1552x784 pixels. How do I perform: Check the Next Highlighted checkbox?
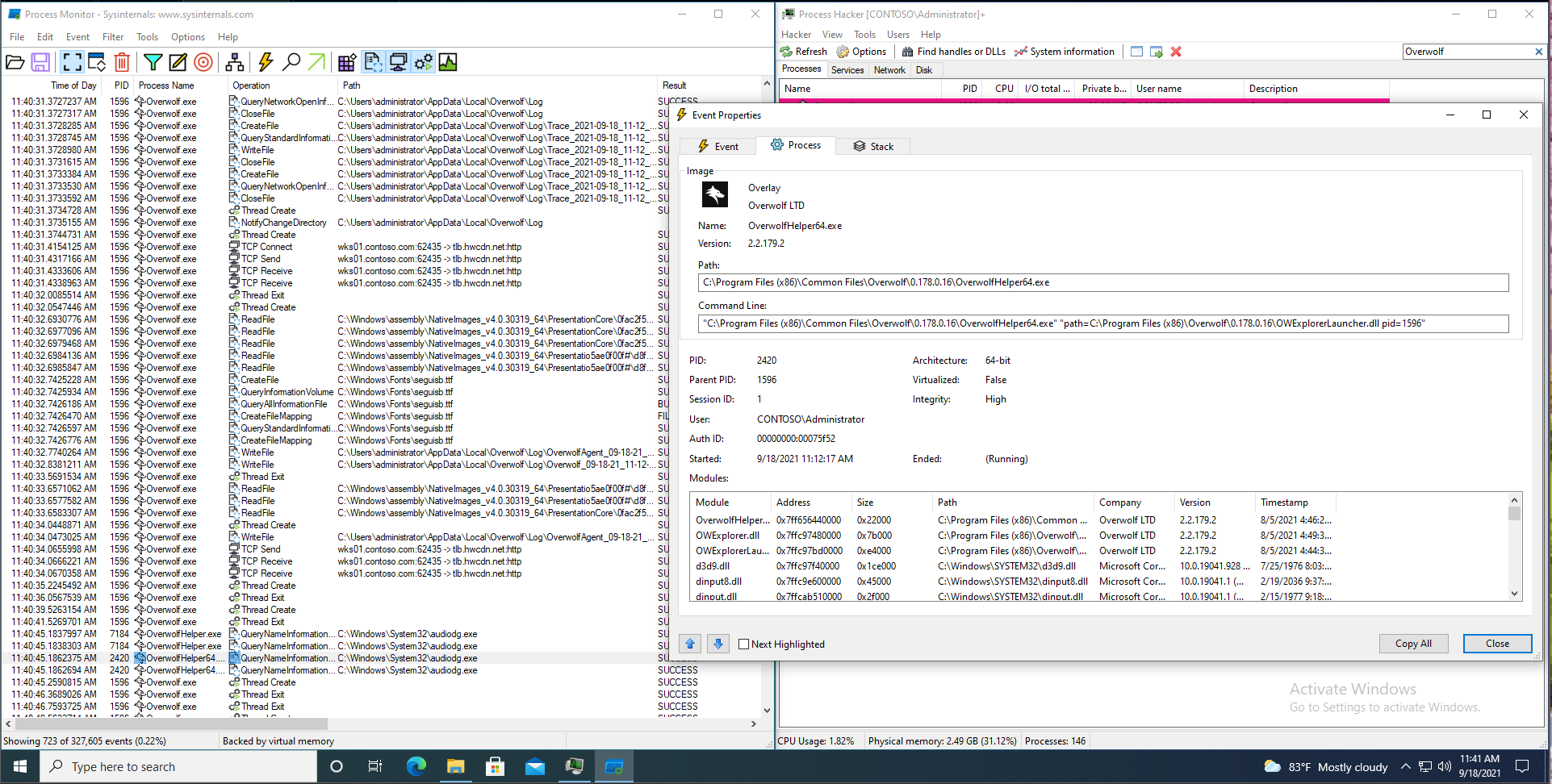tap(744, 644)
